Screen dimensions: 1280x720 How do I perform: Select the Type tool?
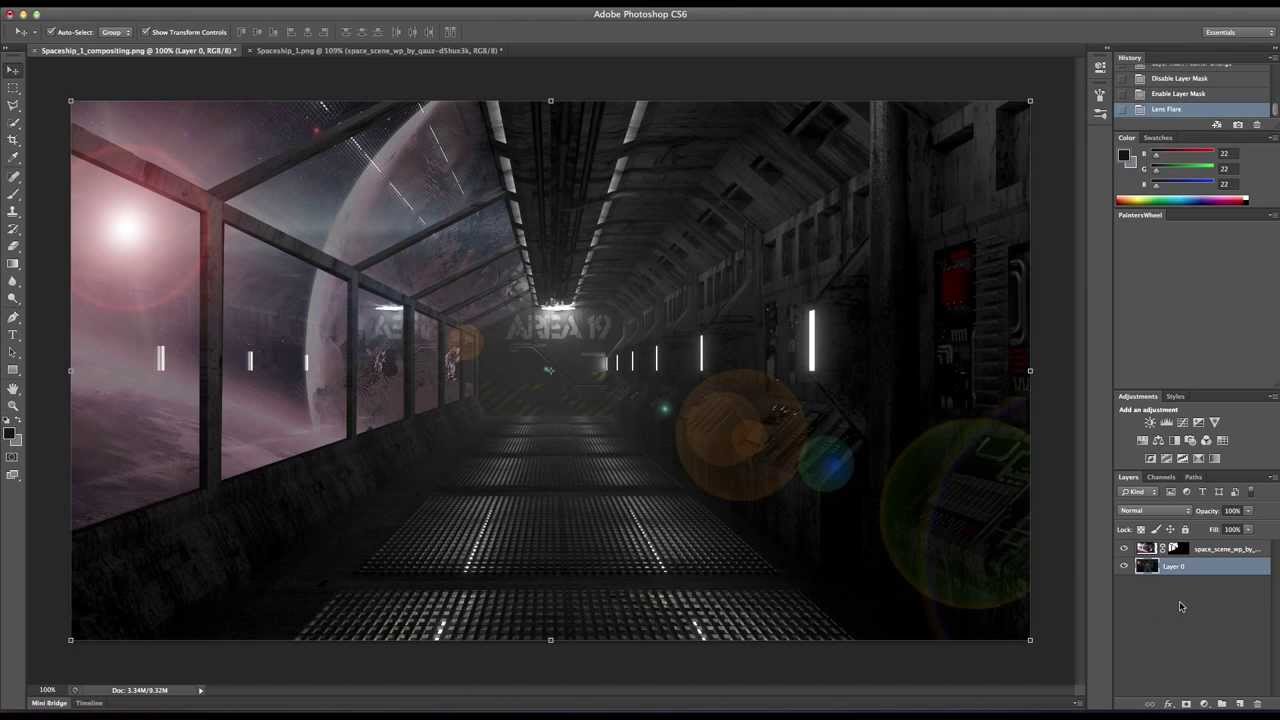pyautogui.click(x=13, y=334)
